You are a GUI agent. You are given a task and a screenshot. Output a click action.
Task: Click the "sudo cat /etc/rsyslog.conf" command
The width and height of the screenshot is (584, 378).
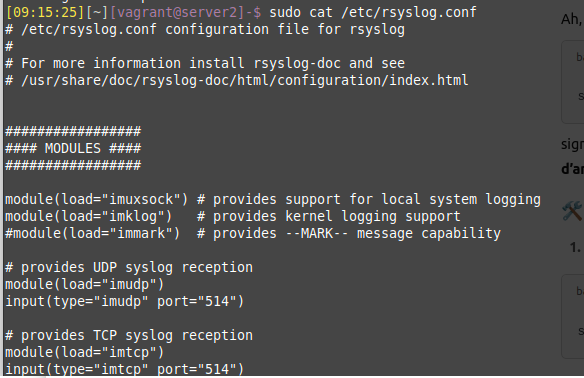(x=373, y=12)
